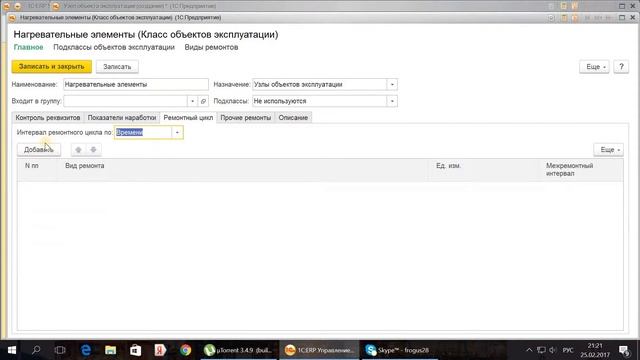The width and height of the screenshot is (640, 360).
Task: Expand the Интервал ремонтного цикла dropdown
Action: pos(177,133)
